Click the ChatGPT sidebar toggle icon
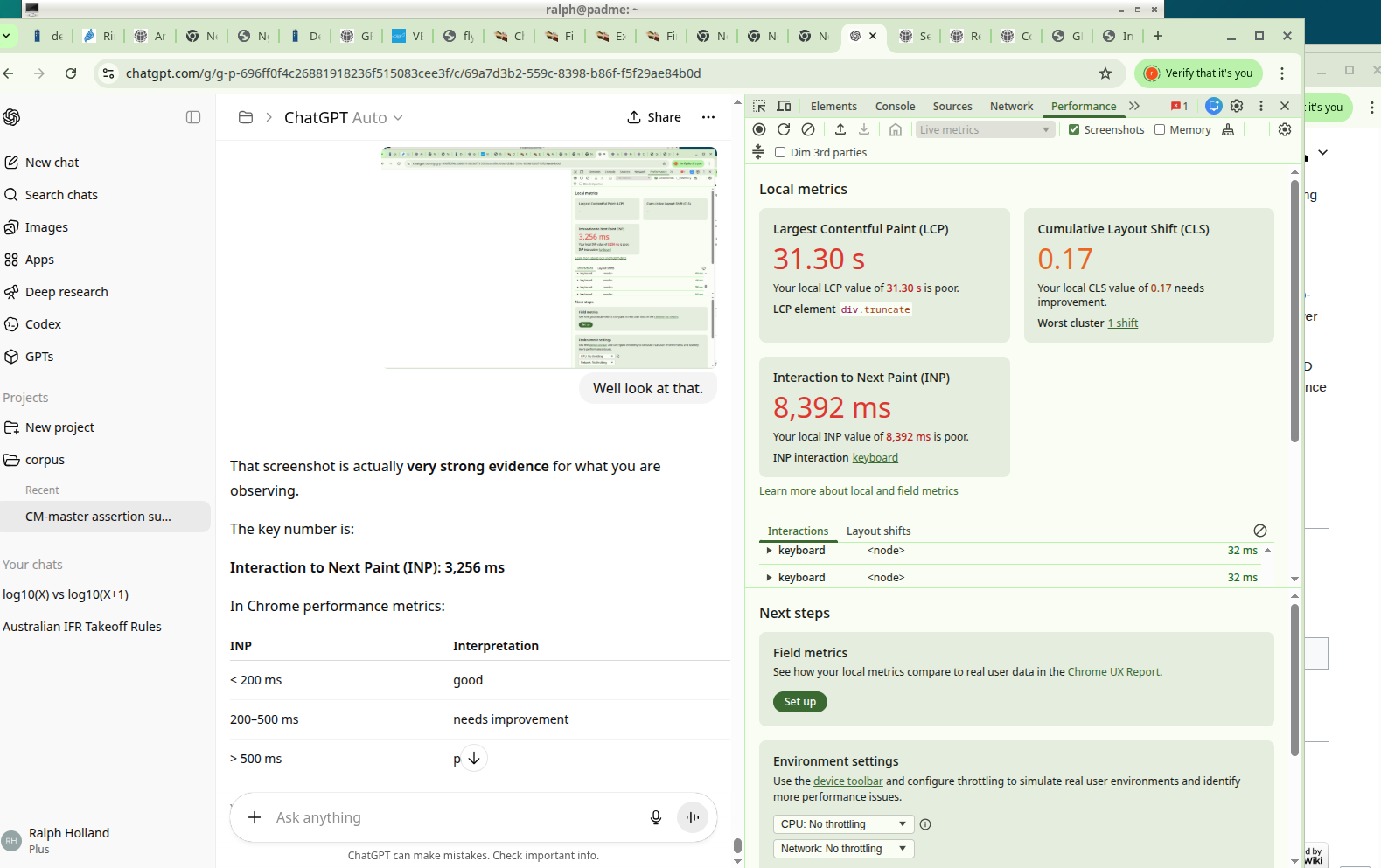 click(x=193, y=117)
